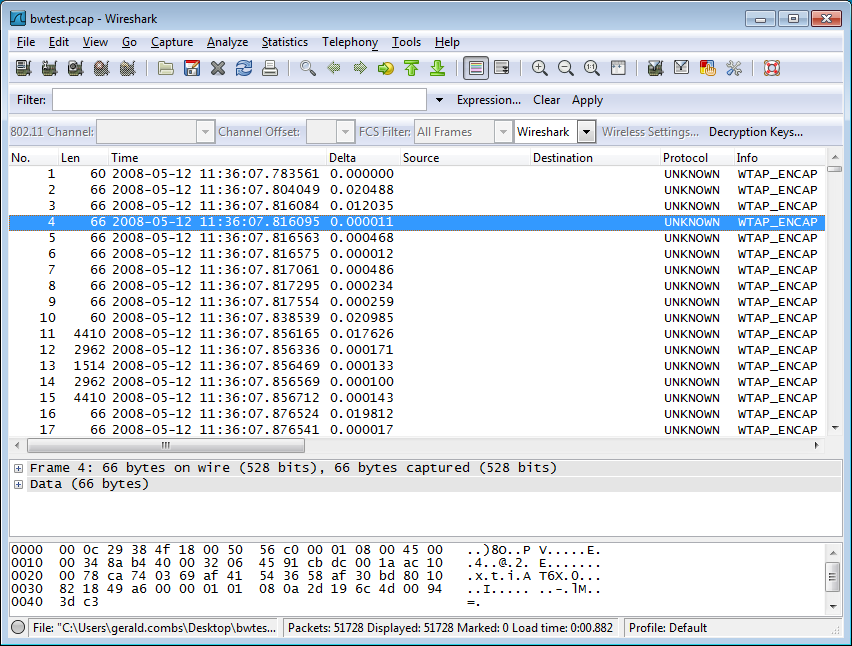Open the 802.11 Channel dropdown
The height and width of the screenshot is (646, 852).
click(205, 132)
